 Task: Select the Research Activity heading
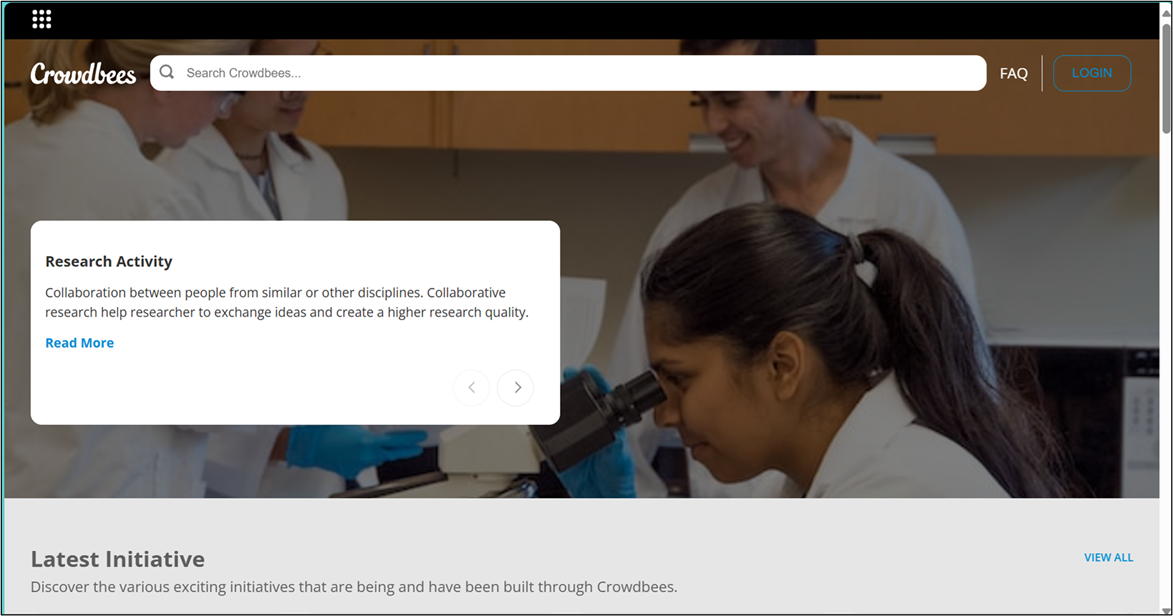pyautogui.click(x=108, y=261)
